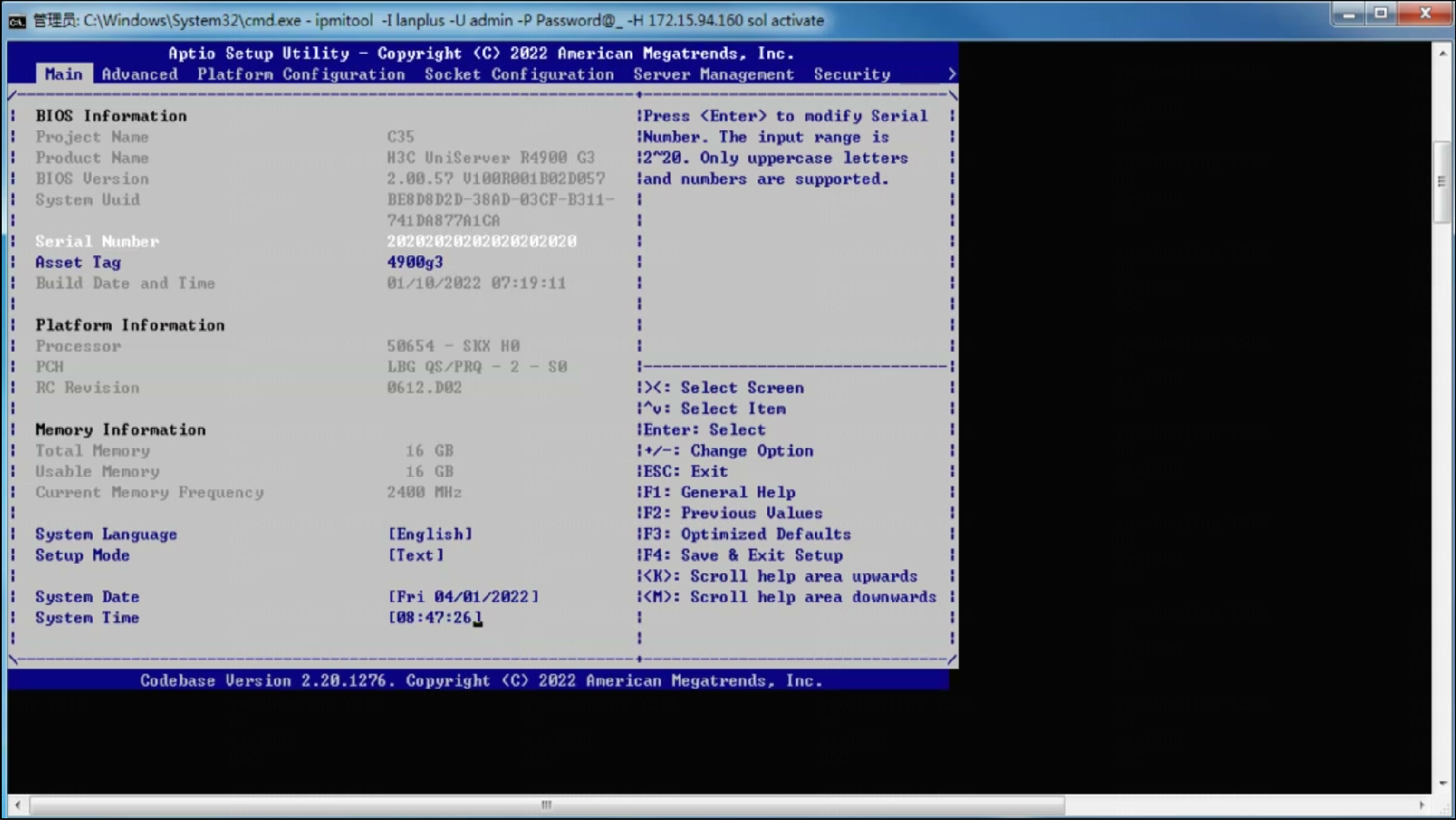This screenshot has width=1456, height=820.
Task: Click the Scroll help area upwards hint
Action: 780,576
